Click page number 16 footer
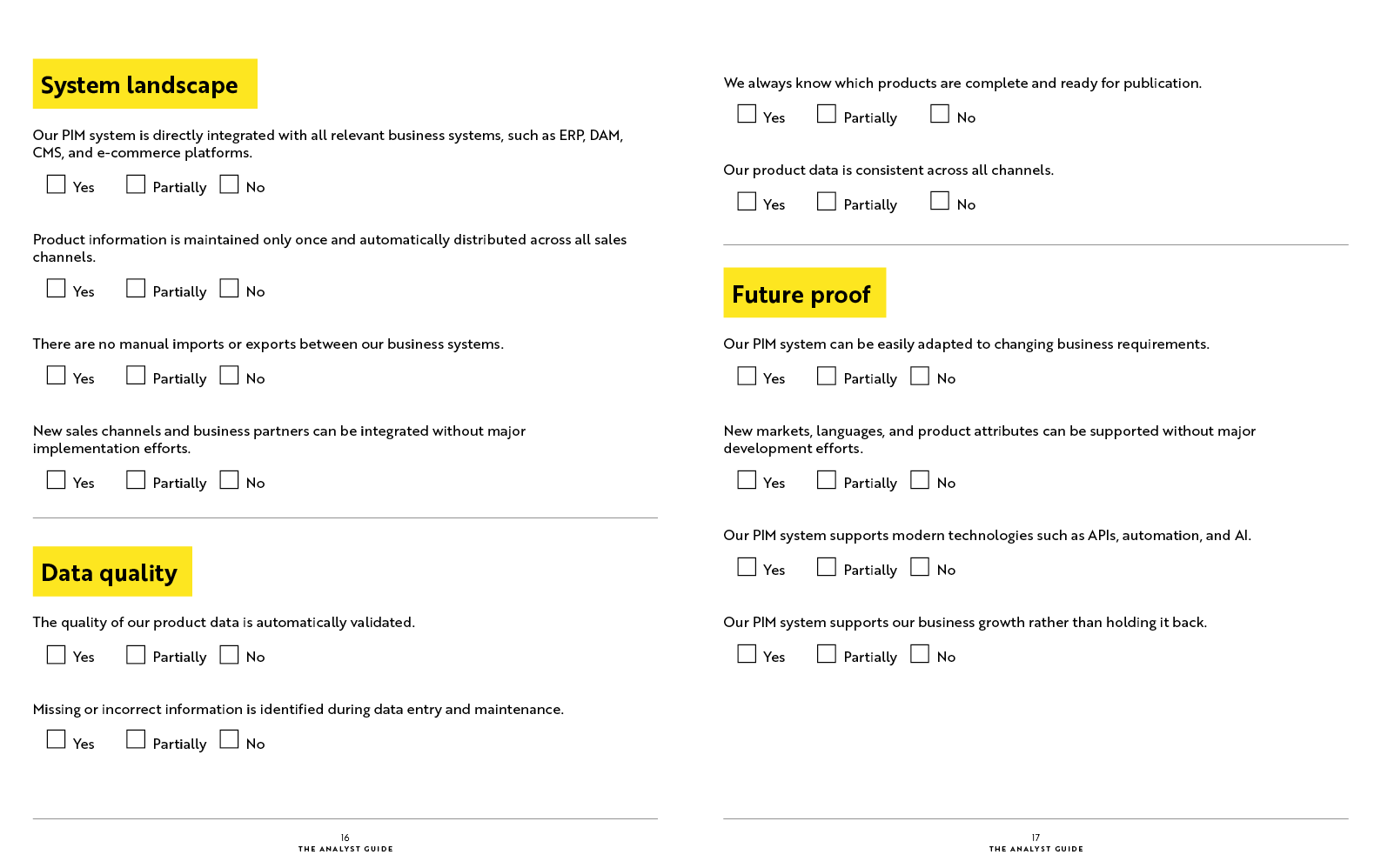This screenshot has height=868, width=1381. point(345,838)
